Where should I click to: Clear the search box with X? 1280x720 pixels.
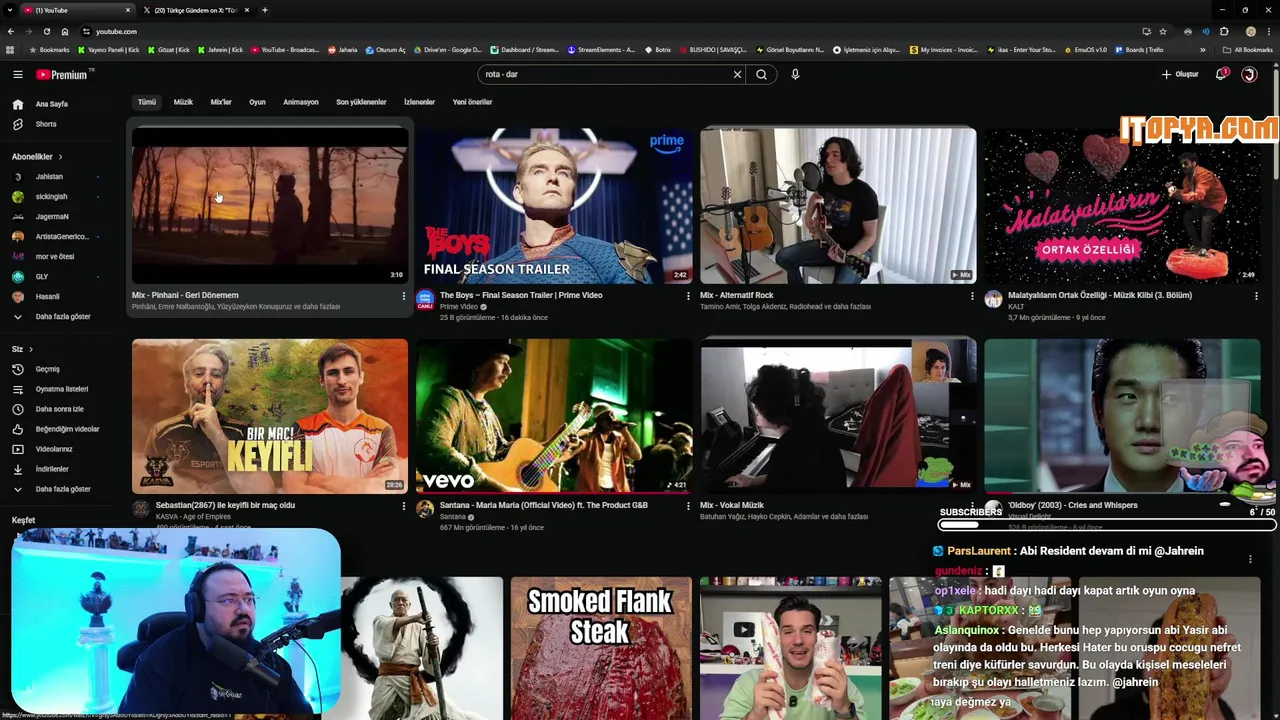737,74
